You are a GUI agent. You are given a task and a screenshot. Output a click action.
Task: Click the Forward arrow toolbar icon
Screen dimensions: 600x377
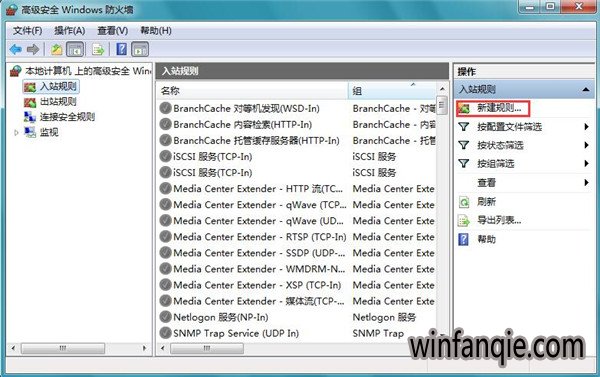click(x=33, y=49)
